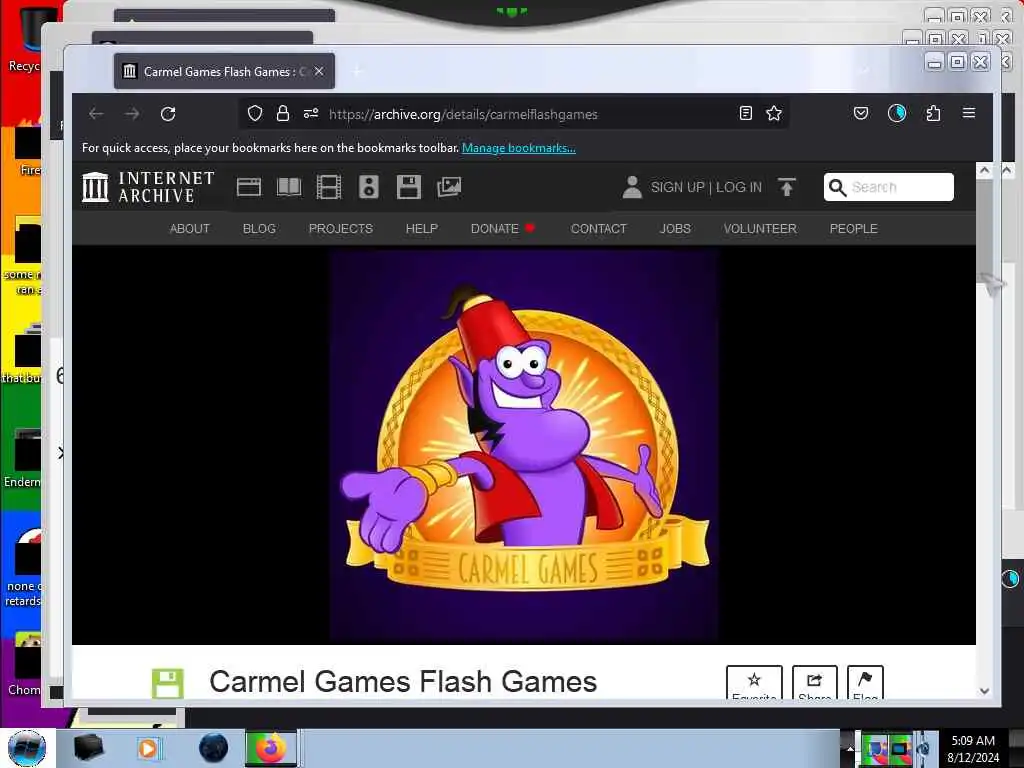Click the address bar URL
1024x768 pixels.
[463, 114]
